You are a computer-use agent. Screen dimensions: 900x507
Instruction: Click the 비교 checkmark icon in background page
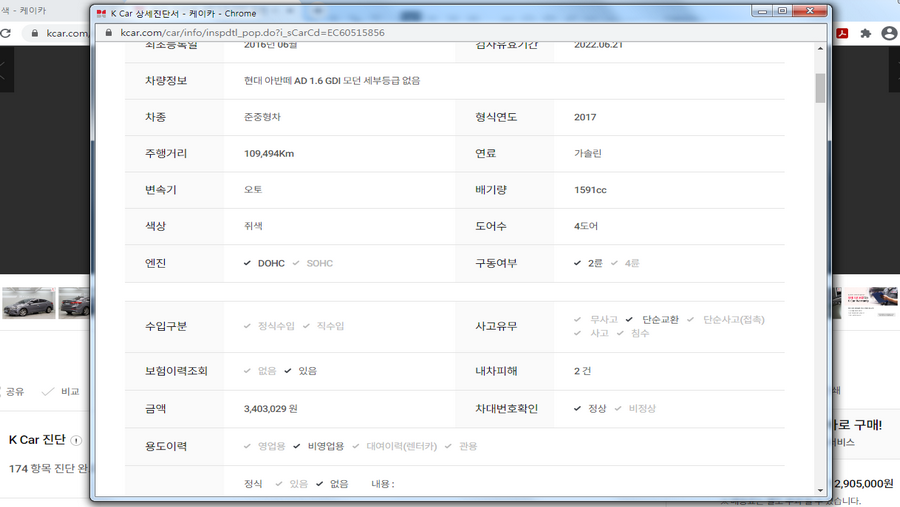click(x=48, y=392)
